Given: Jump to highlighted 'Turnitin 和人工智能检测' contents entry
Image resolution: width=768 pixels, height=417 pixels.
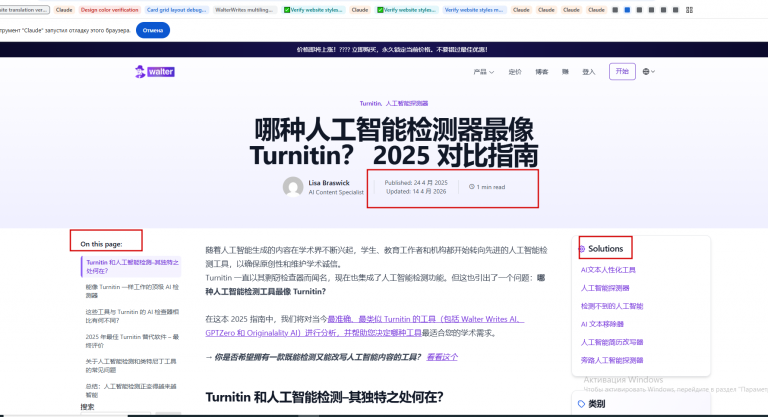Looking at the screenshot, I should point(132,267).
